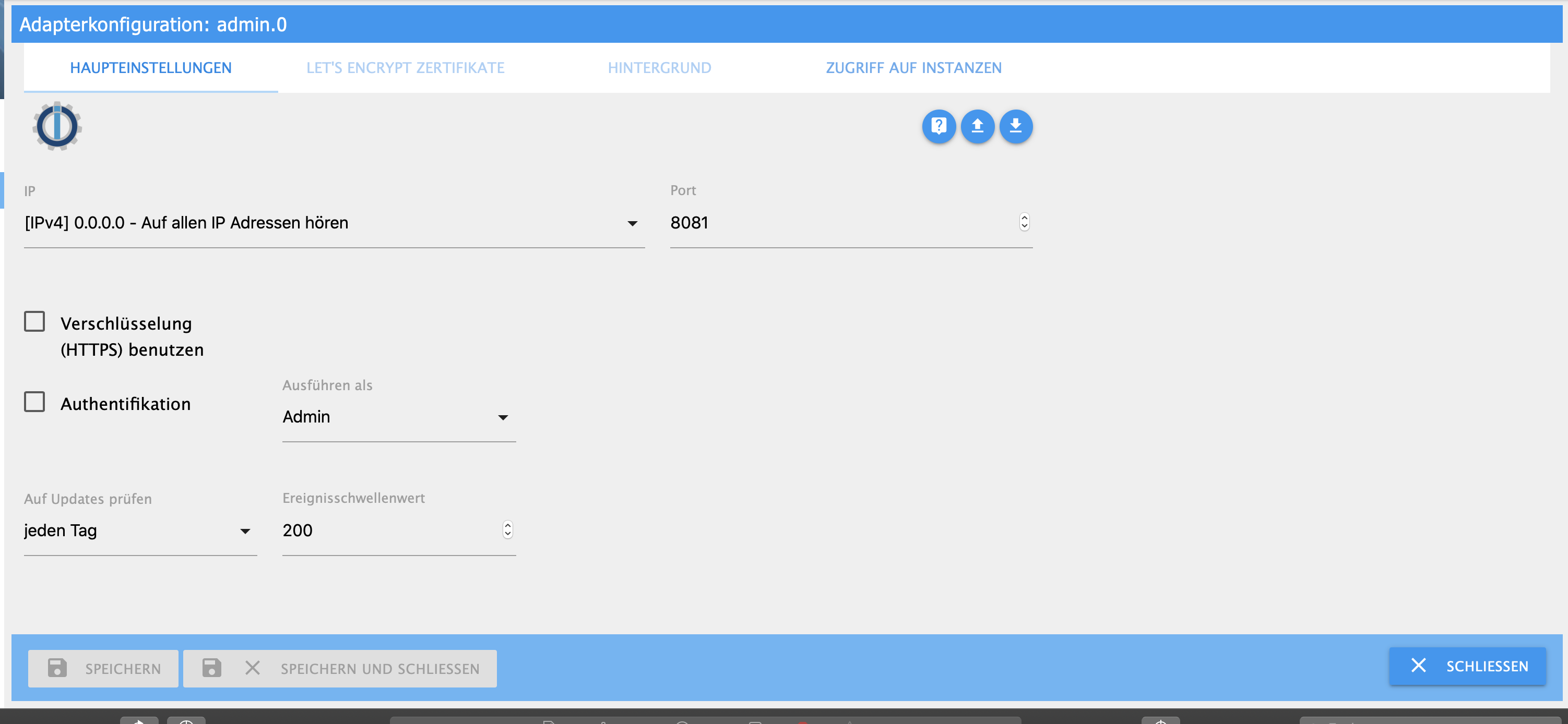Open the IP address dropdown
Image resolution: width=1568 pixels, height=724 pixels.
tap(334, 223)
